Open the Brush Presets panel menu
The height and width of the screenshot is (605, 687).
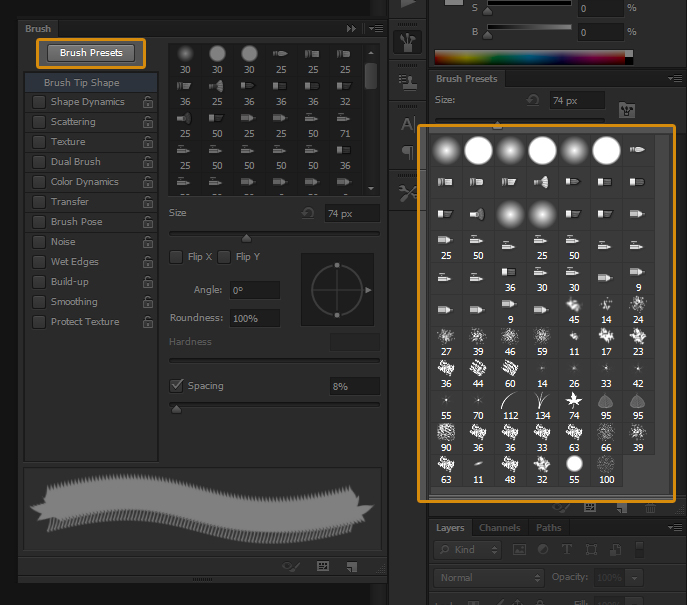(675, 78)
